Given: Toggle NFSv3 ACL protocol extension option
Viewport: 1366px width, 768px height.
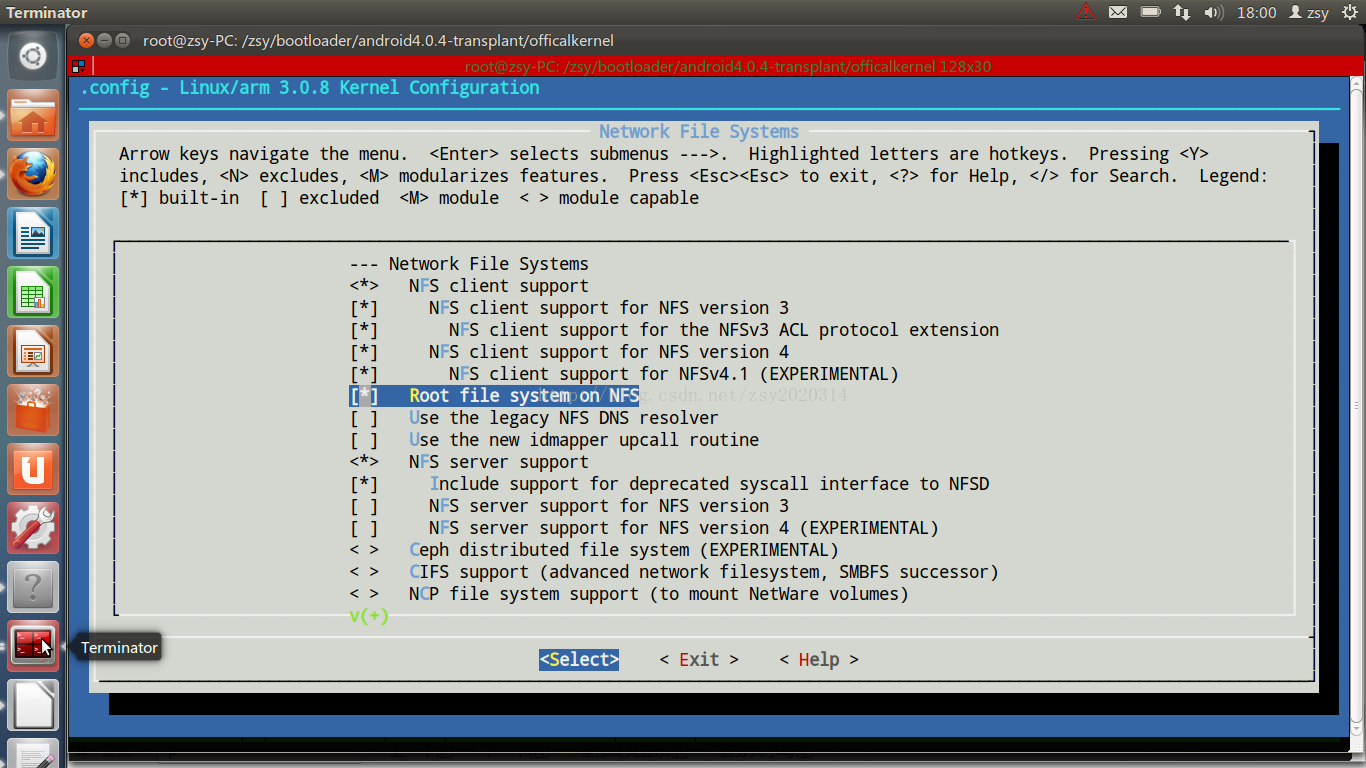Looking at the screenshot, I should [x=674, y=330].
